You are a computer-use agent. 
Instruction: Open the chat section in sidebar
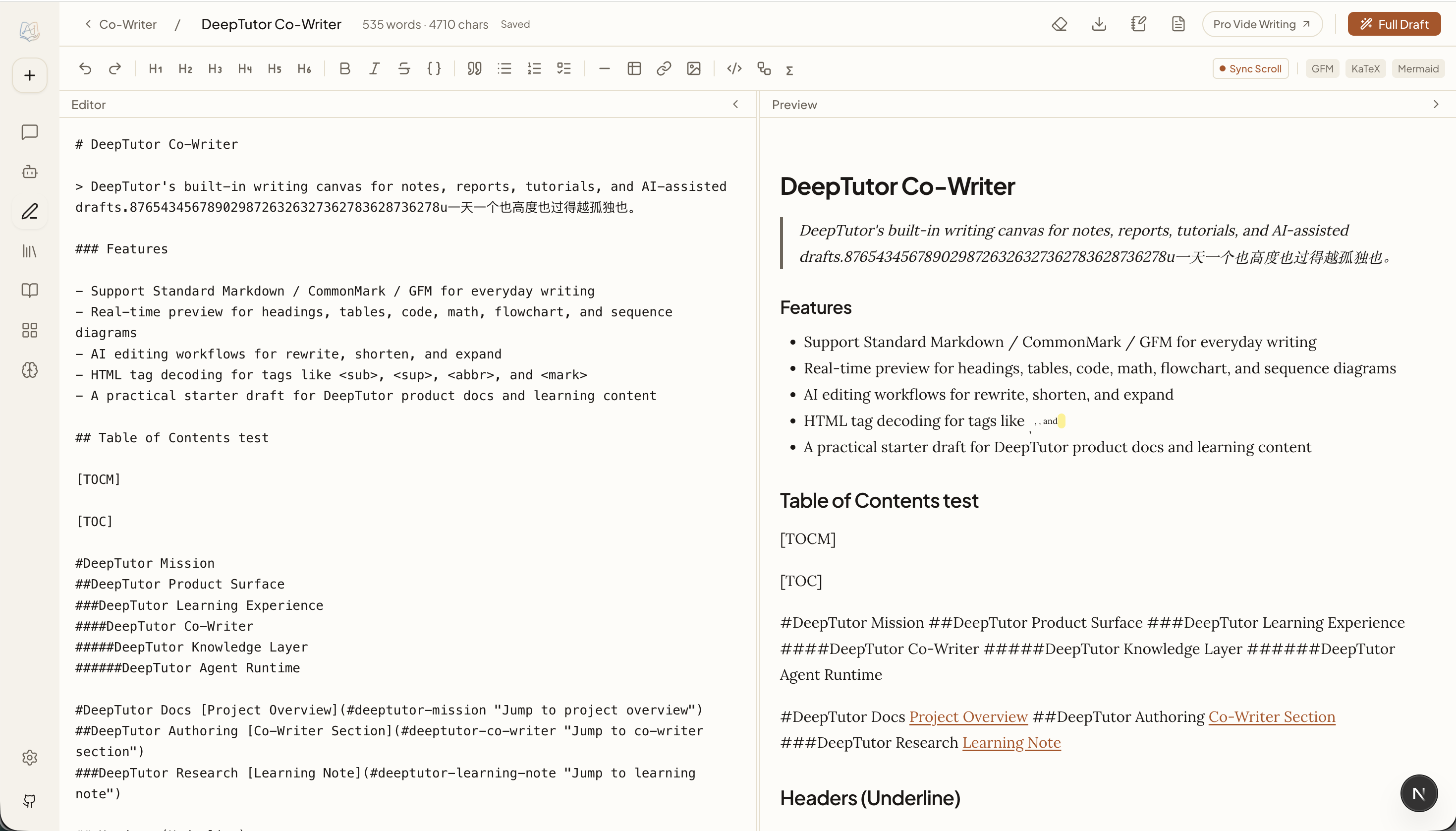30,132
